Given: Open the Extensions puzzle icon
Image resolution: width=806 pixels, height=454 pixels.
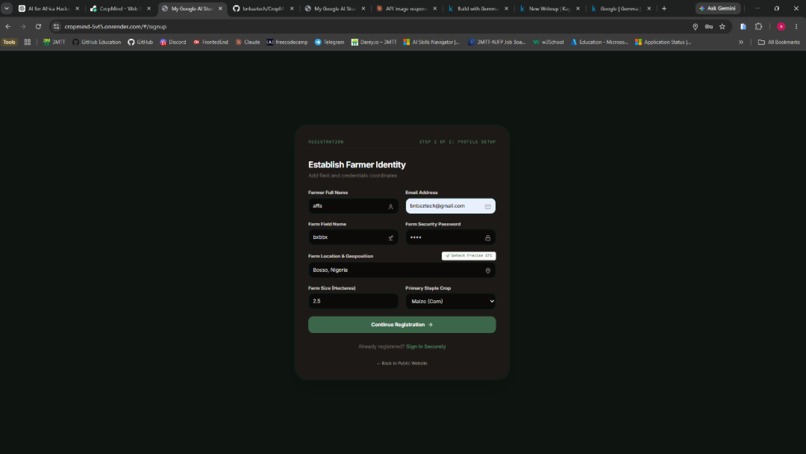Looking at the screenshot, I should 758,26.
